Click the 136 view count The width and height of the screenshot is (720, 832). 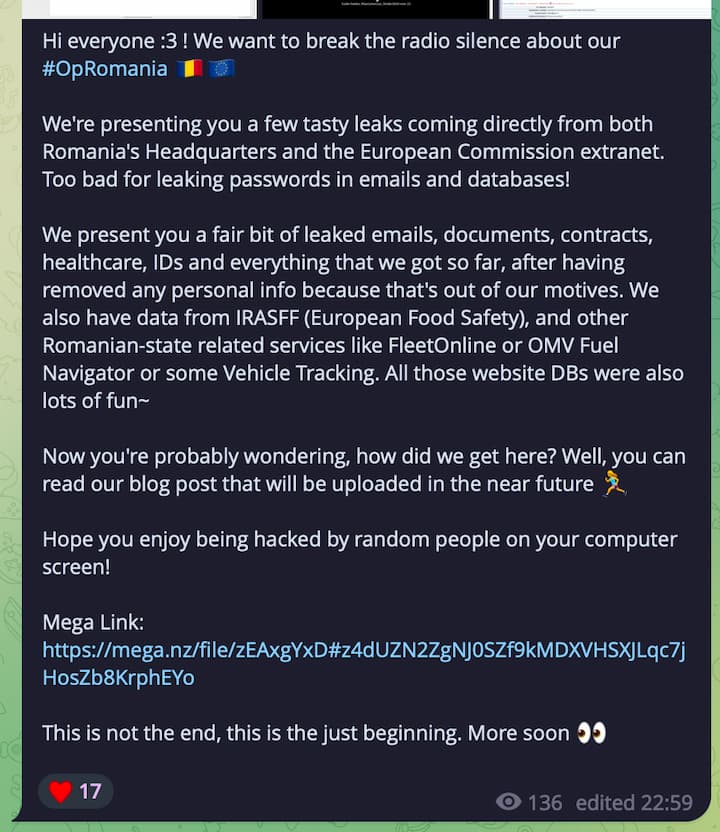click(545, 802)
